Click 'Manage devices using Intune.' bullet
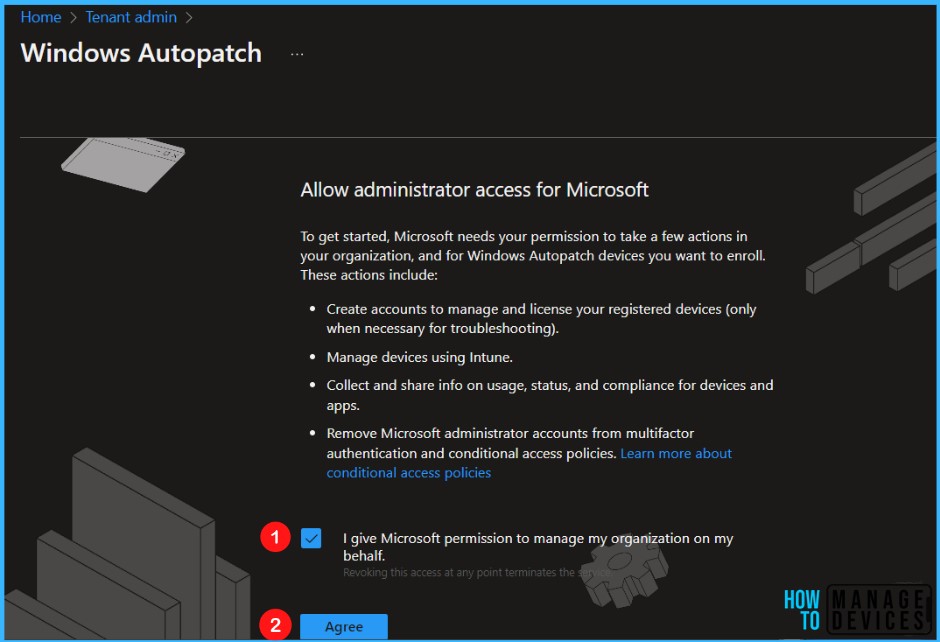 [x=419, y=357]
